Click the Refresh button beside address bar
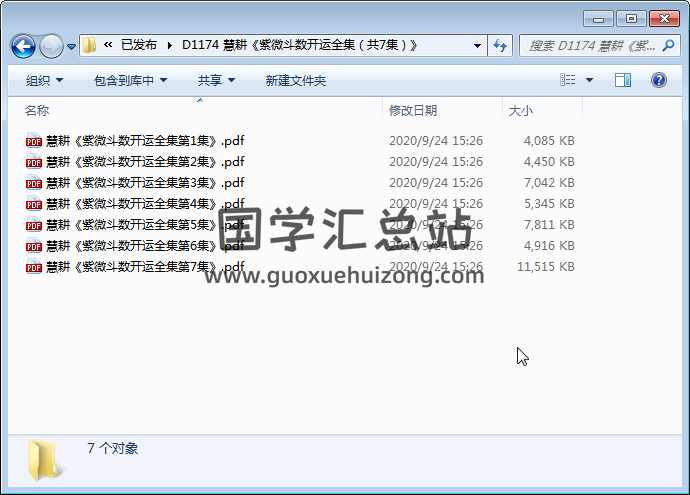 pos(500,45)
